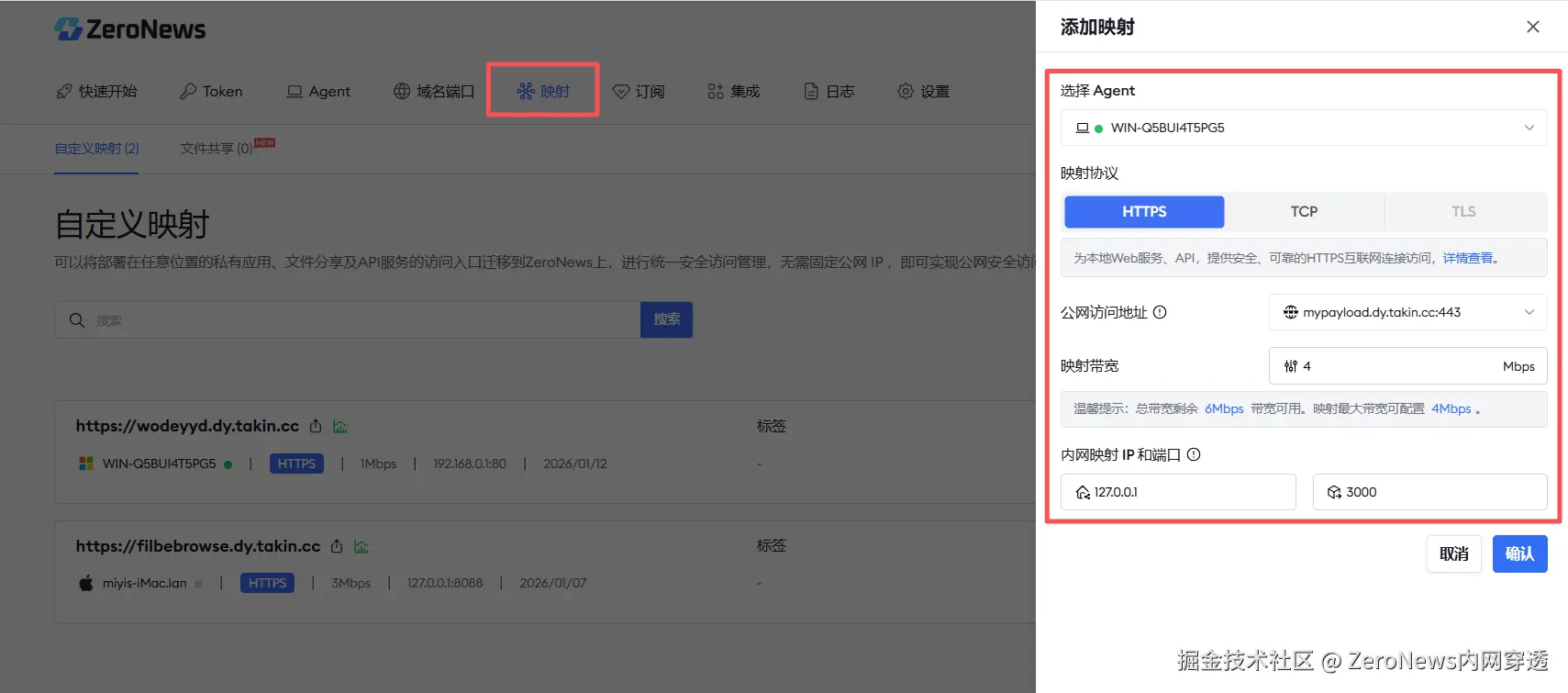This screenshot has width=1568, height=693.
Task: Open the 订阅 menu item
Action: (639, 91)
